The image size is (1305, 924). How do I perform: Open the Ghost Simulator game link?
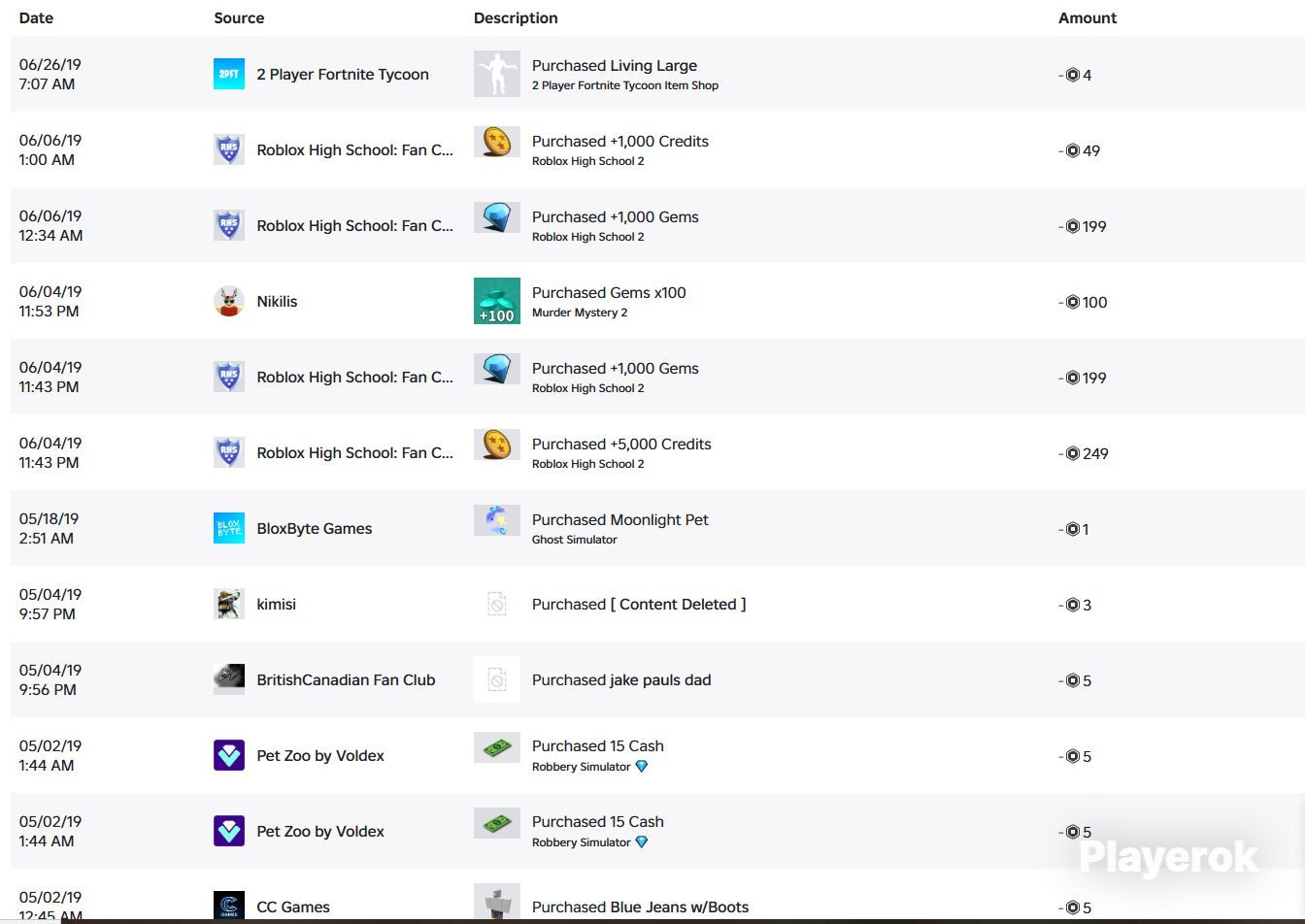coord(575,540)
